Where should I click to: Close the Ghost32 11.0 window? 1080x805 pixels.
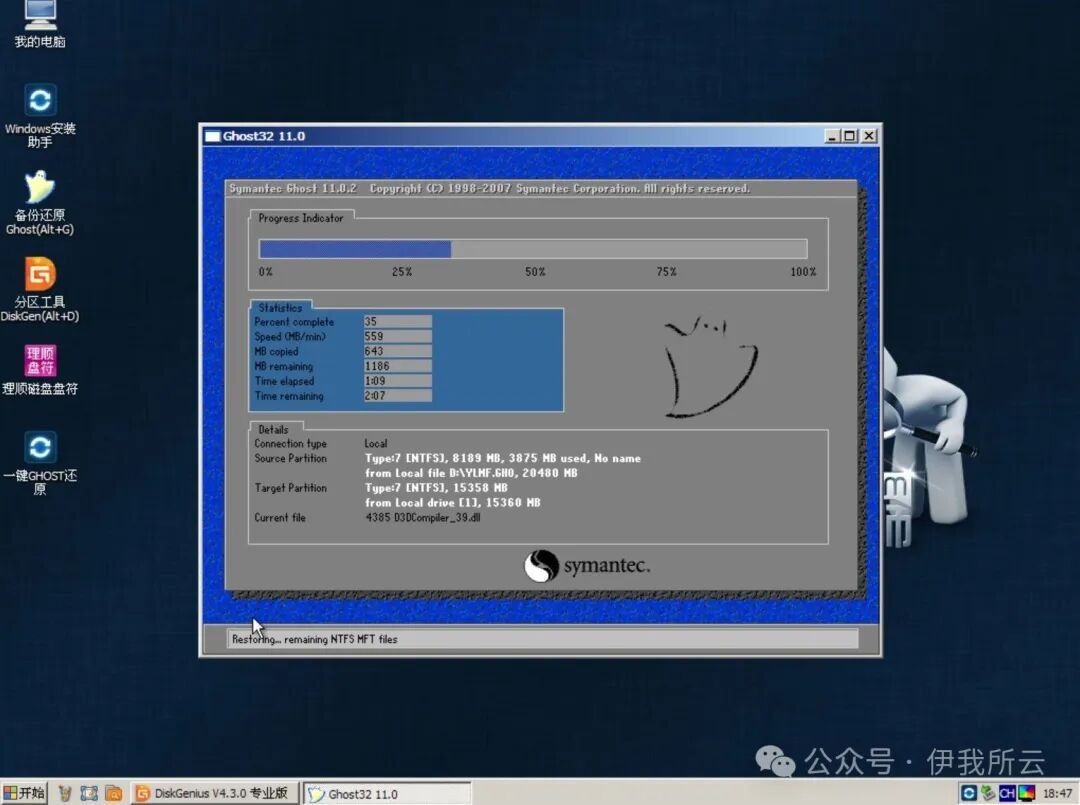(869, 136)
